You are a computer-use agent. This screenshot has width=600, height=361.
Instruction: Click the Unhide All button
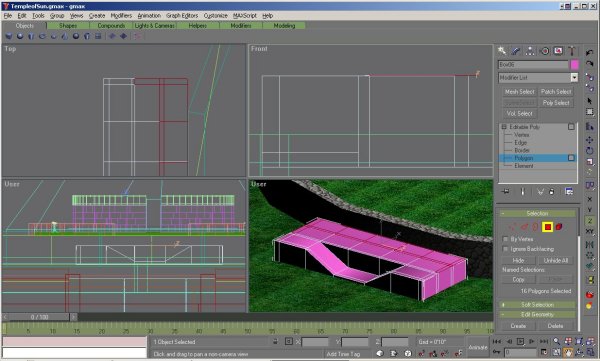(556, 260)
